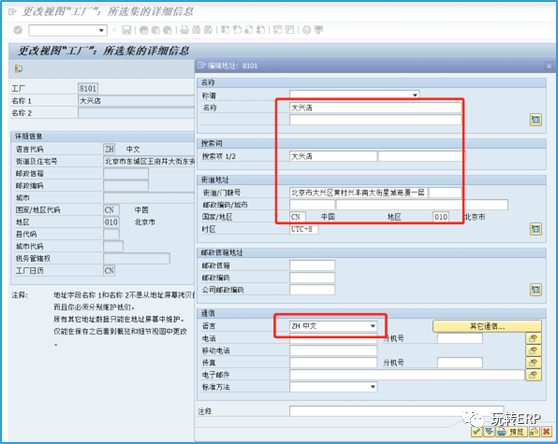Cancel dialog with red X button
The image size is (558, 444).
pos(546,432)
